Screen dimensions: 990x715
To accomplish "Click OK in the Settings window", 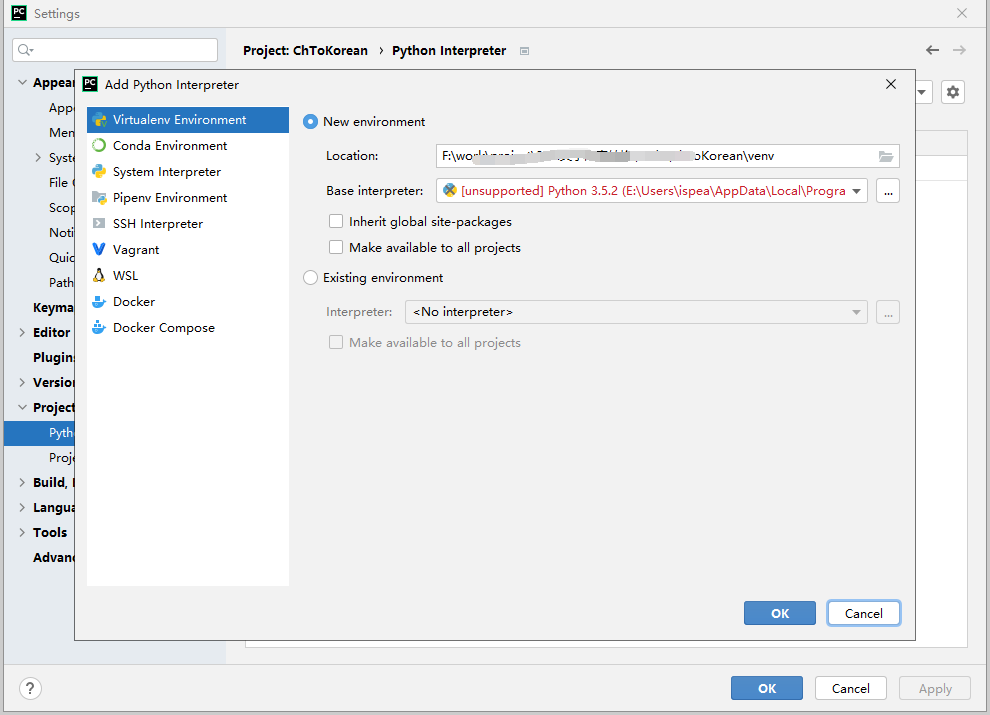I will point(767,688).
